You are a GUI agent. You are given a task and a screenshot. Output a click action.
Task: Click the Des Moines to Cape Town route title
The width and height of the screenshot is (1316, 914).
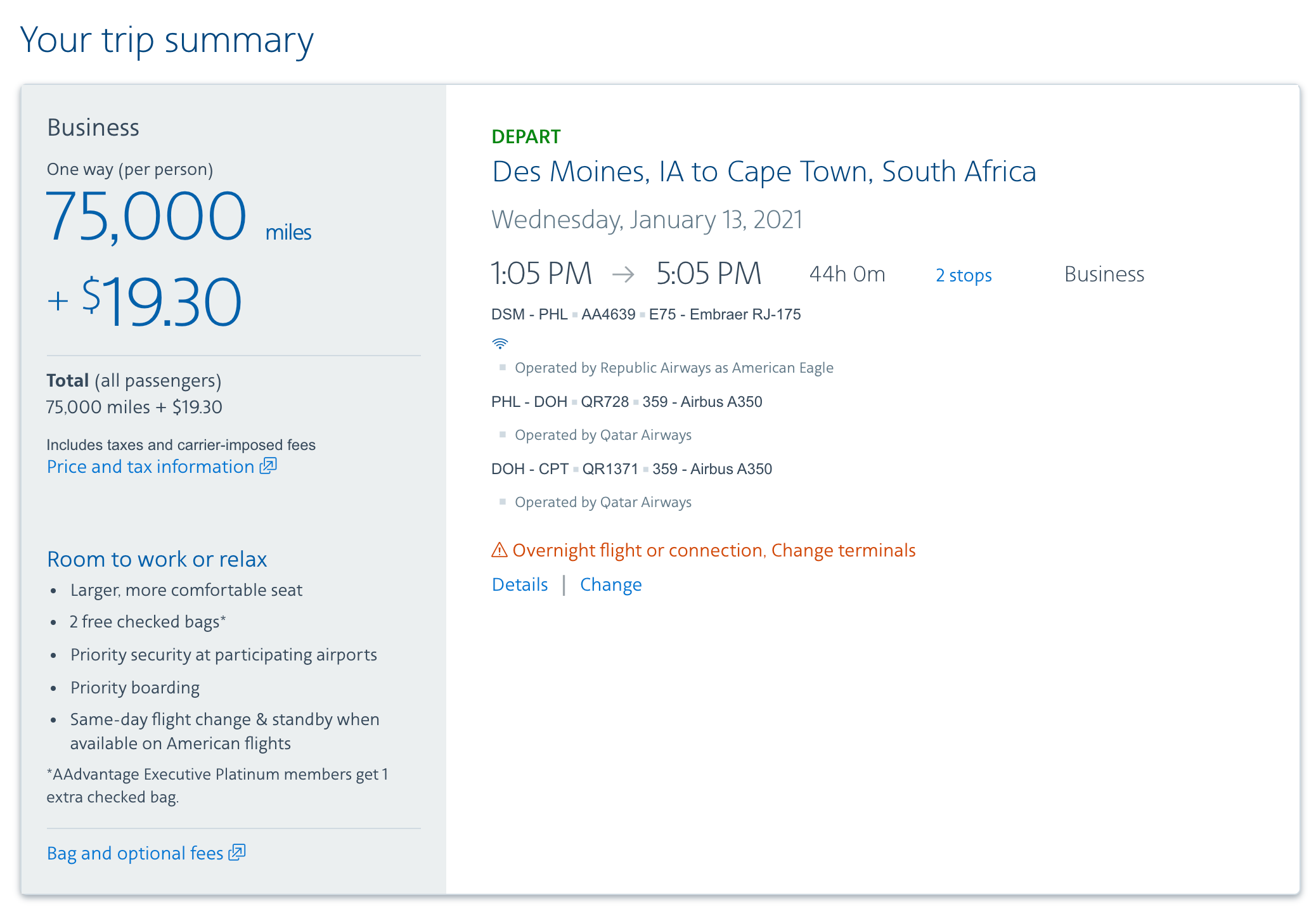coord(764,171)
